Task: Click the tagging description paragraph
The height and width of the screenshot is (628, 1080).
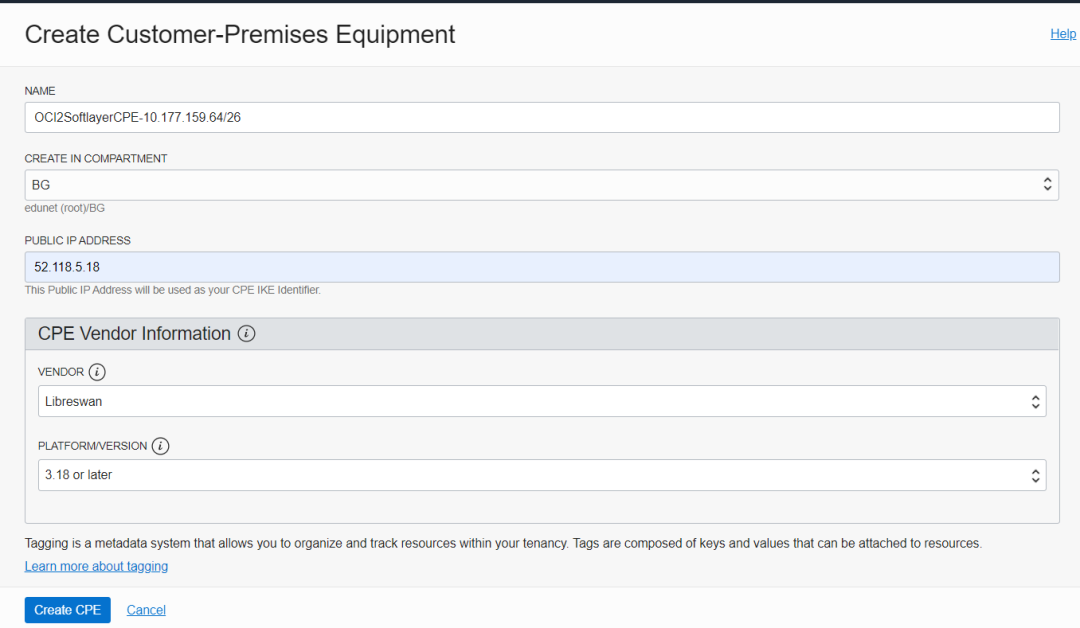Action: coord(503,543)
